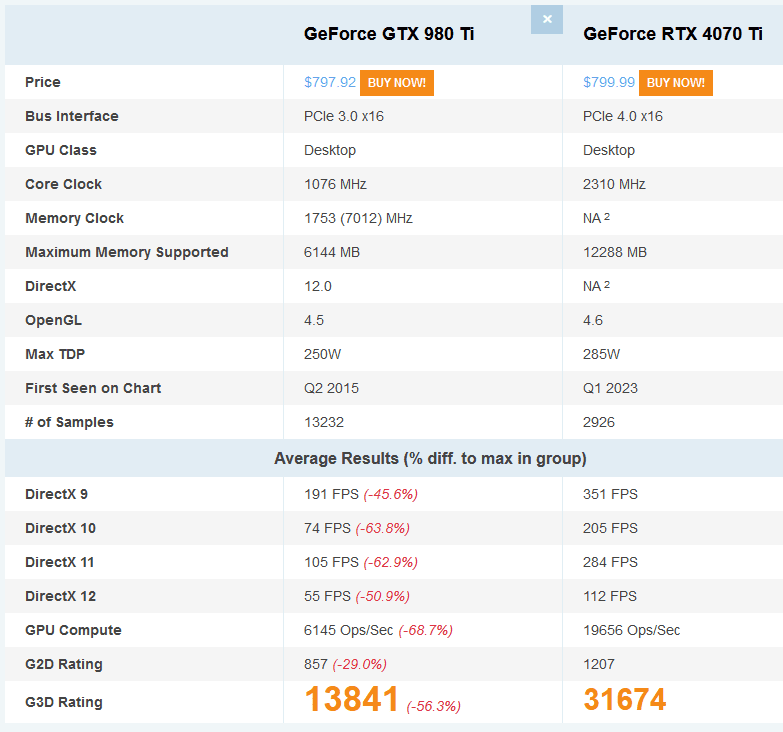
Task: Click the Q1 2023 value
Action: pos(610,388)
